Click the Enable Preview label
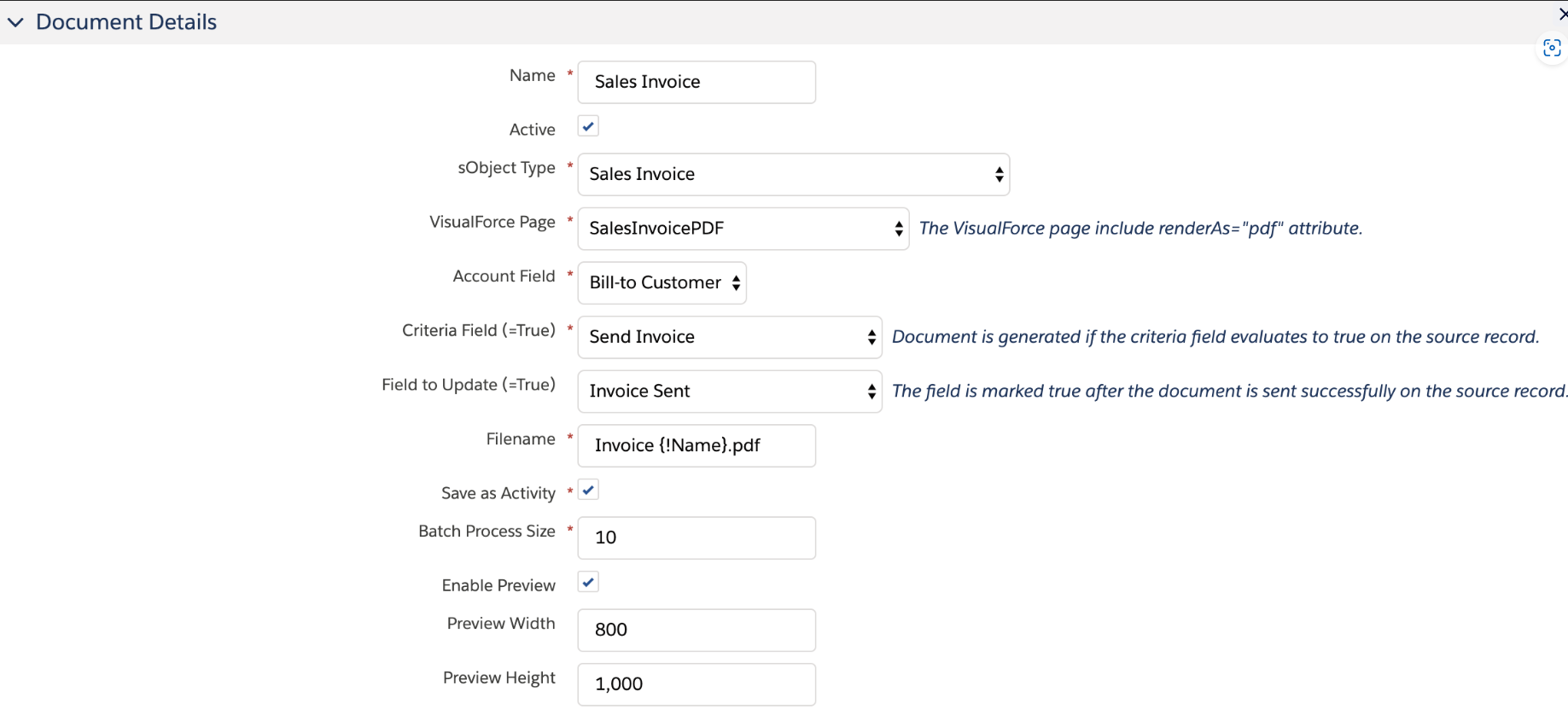This screenshot has height=709, width=1568. 498,585
